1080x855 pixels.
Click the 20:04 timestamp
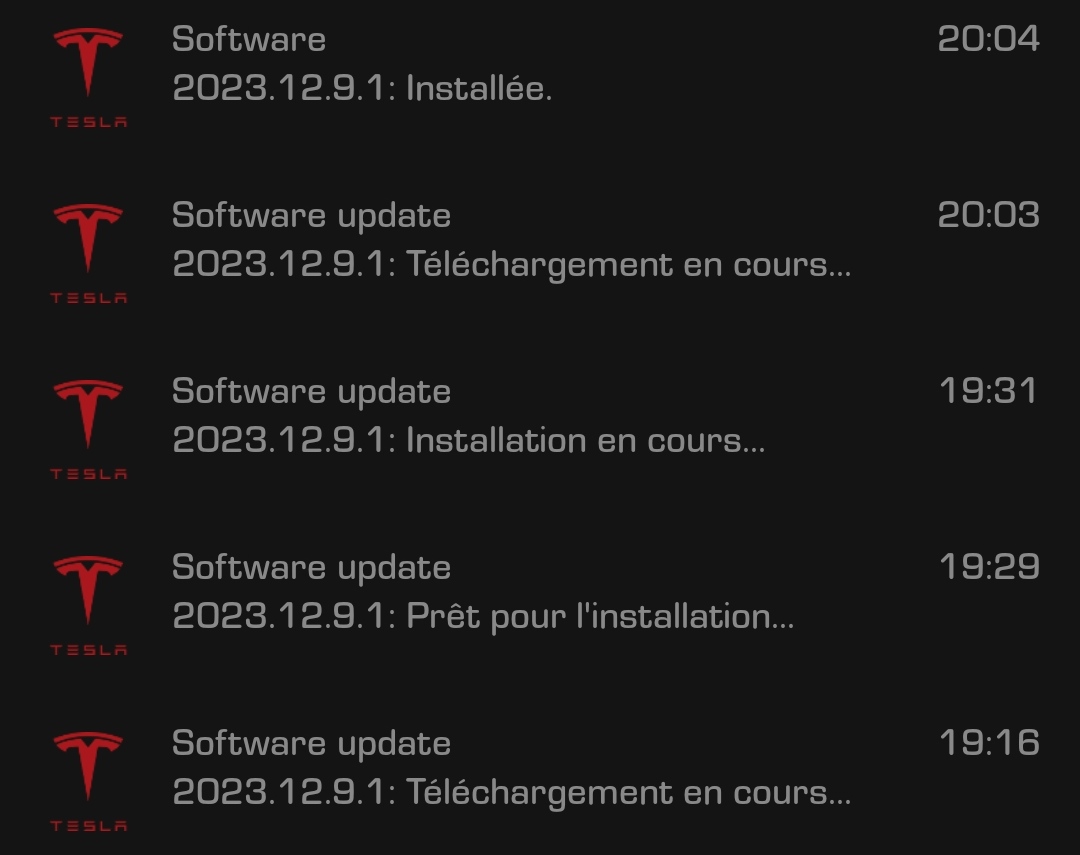pos(988,39)
